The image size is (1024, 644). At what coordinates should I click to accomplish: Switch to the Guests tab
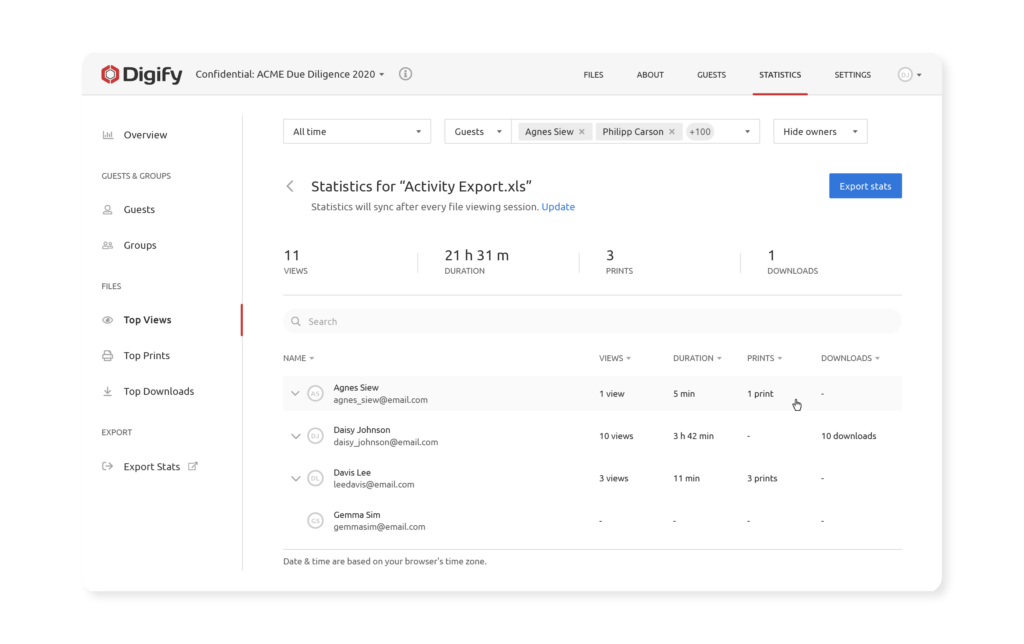[711, 75]
